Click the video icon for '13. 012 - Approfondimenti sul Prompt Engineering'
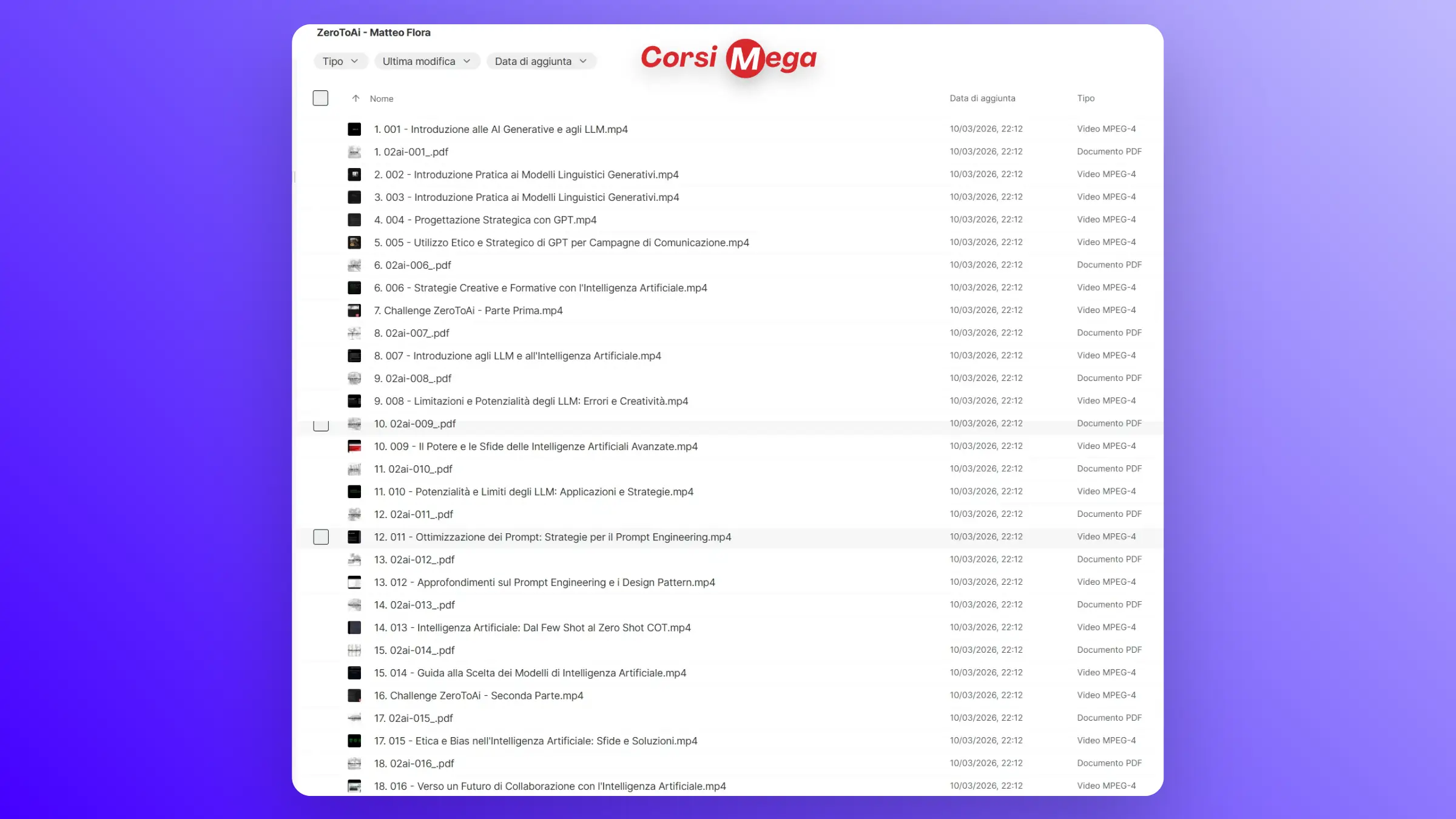The image size is (1456, 819). [x=354, y=582]
